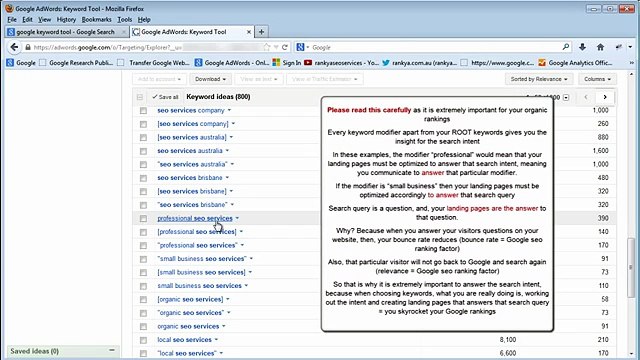Click seo services australia keyword link
This screenshot has height=360, width=640.
pyautogui.click(x=190, y=151)
